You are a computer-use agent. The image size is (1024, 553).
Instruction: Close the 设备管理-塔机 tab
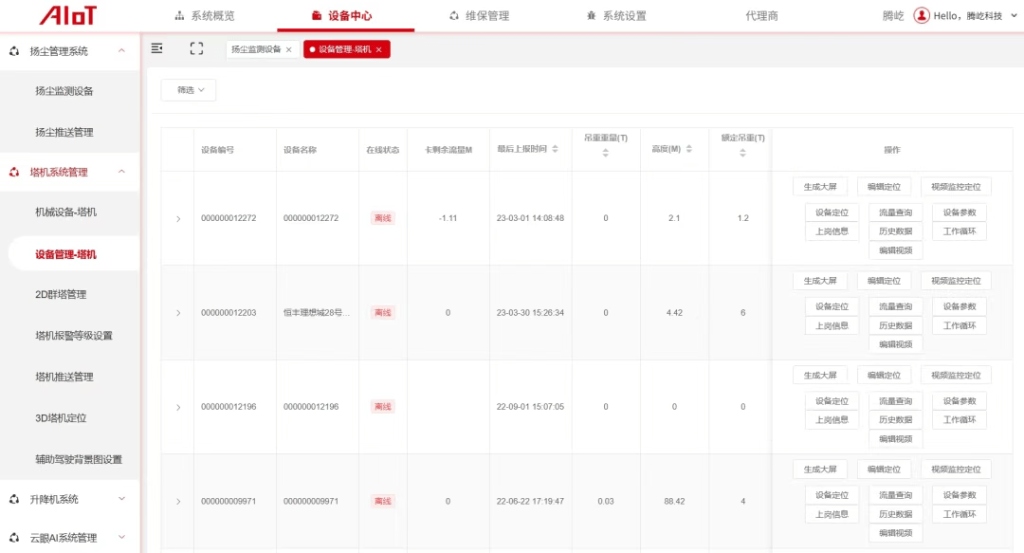coord(379,49)
